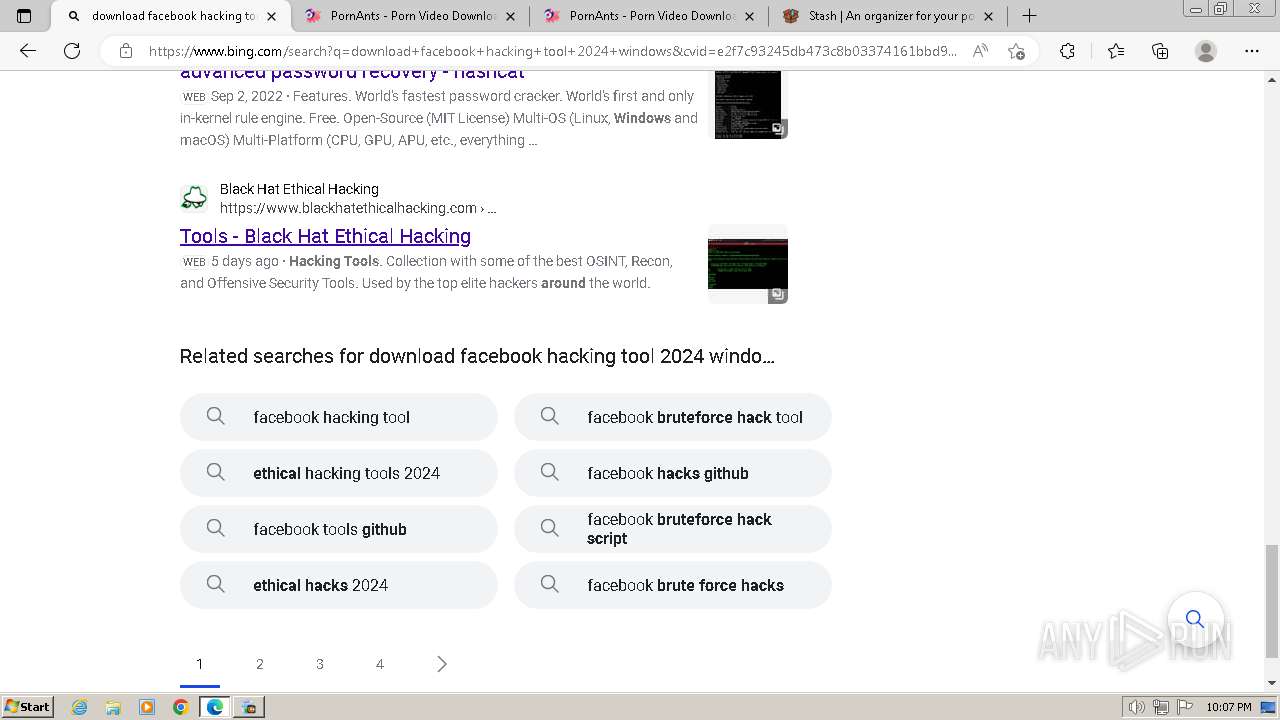Viewport: 1280px width, 720px height.
Task: Open the volume speaker tray icon
Action: tap(1137, 707)
